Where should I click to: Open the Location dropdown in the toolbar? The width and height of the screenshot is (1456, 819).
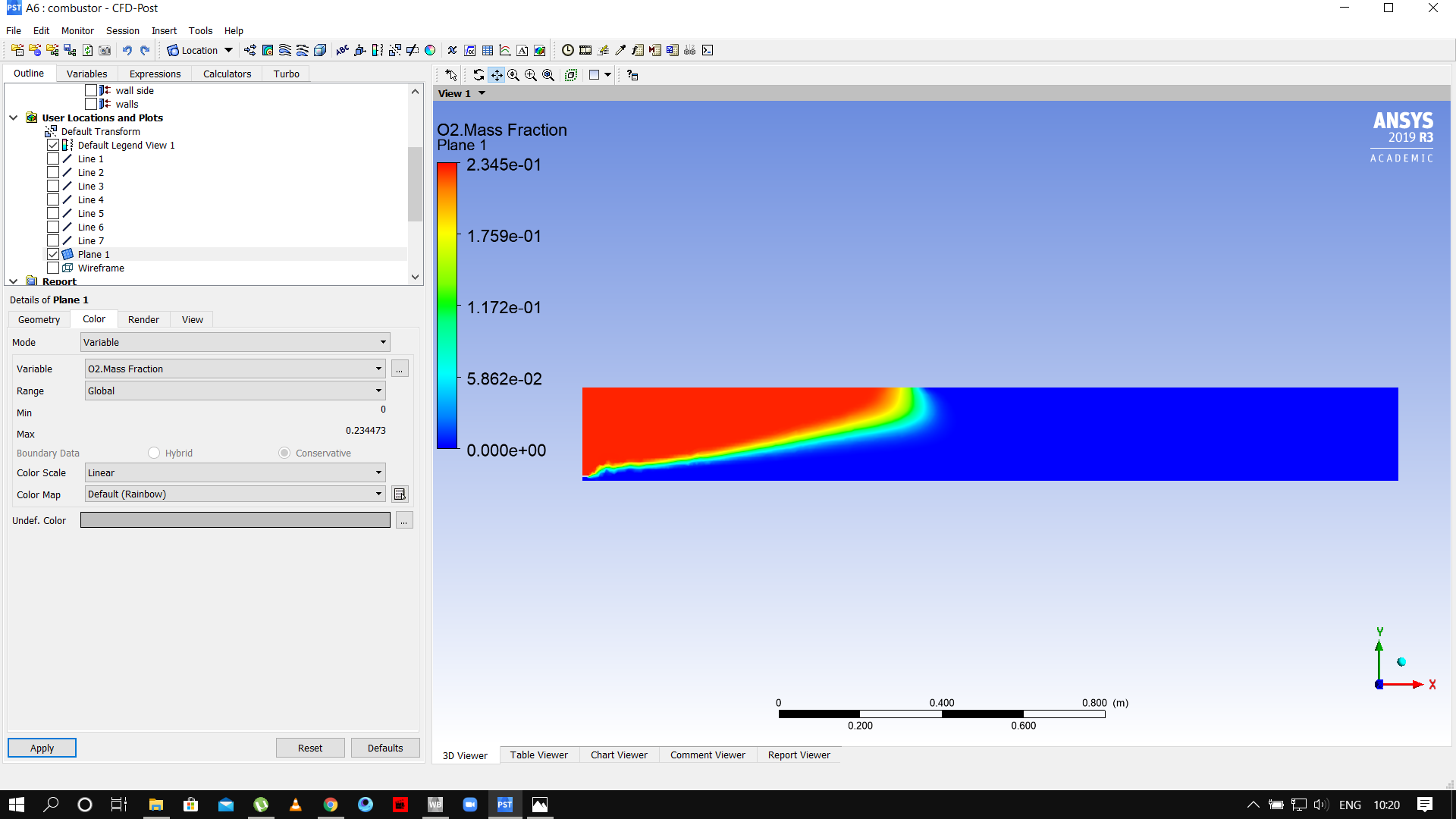228,50
